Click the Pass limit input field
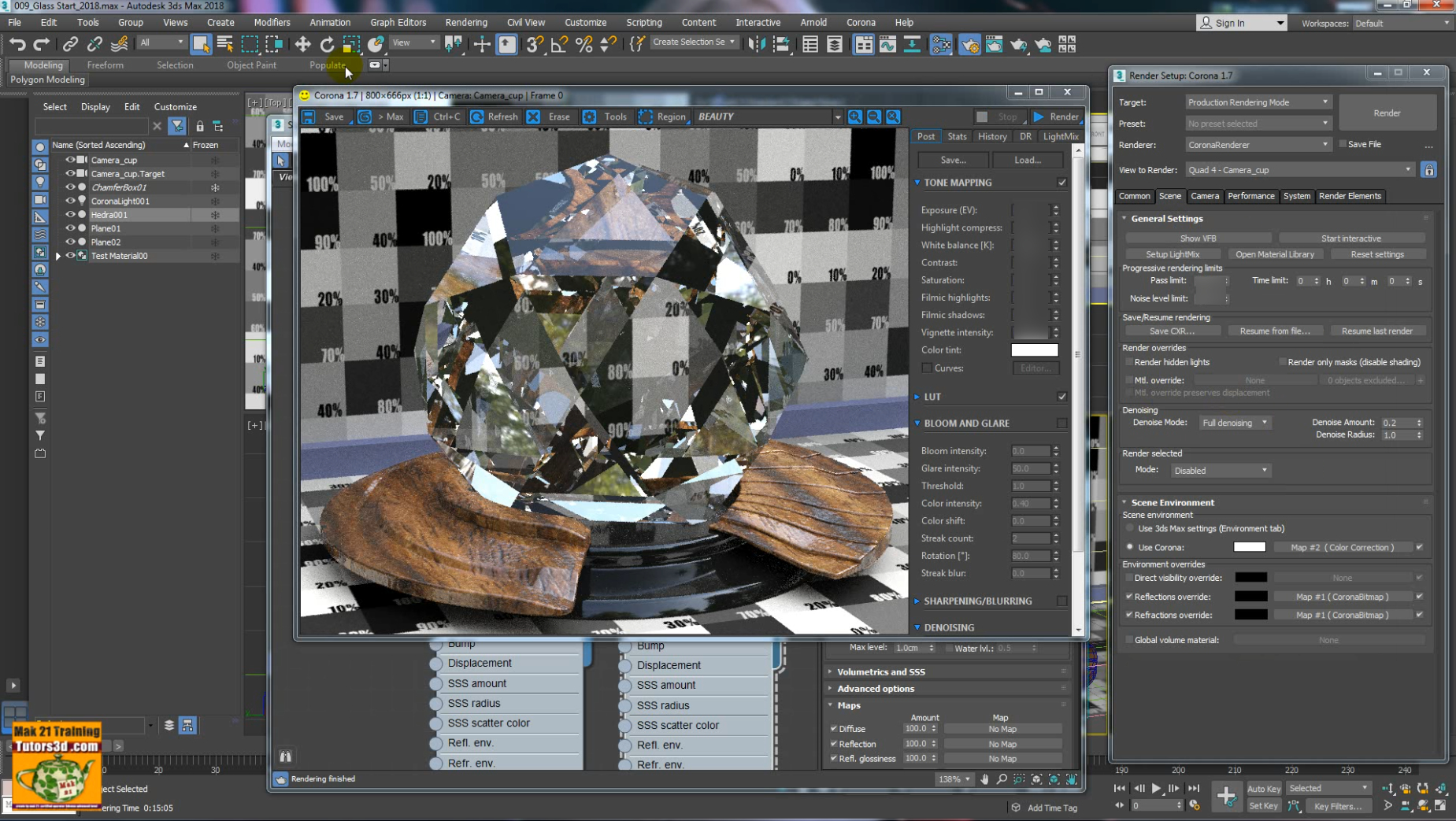Viewport: 1456px width, 821px height. coord(1210,280)
